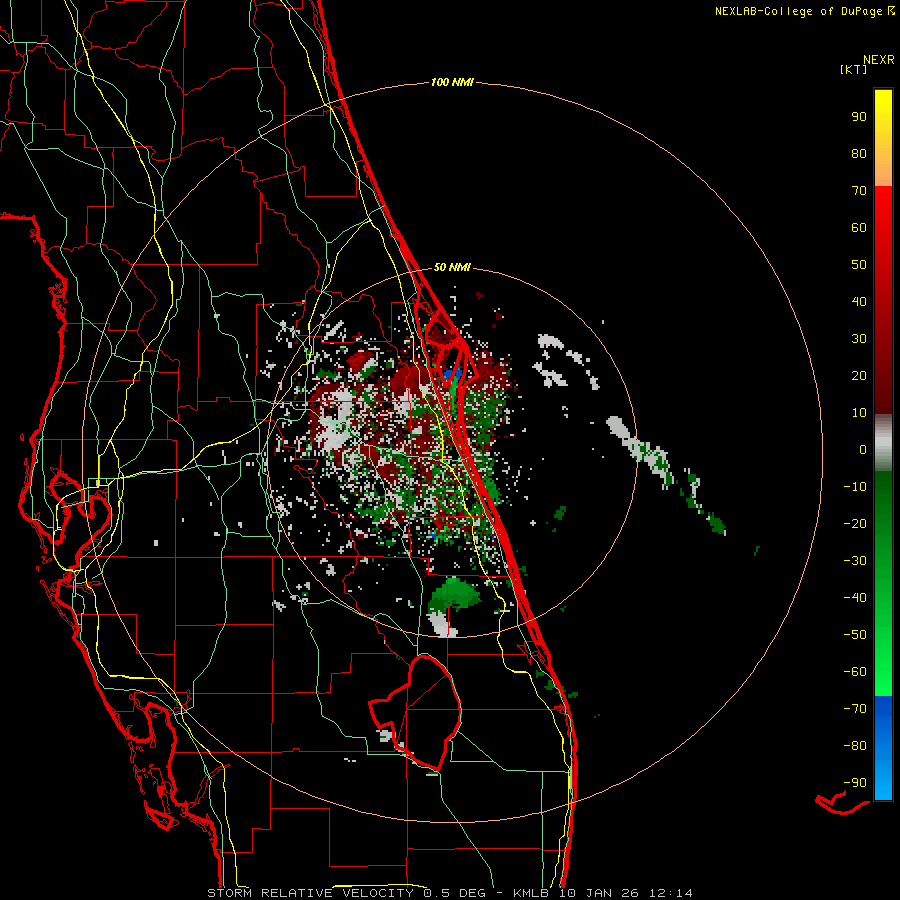
Task: Click the NEXR legend heading
Action: click(x=879, y=60)
